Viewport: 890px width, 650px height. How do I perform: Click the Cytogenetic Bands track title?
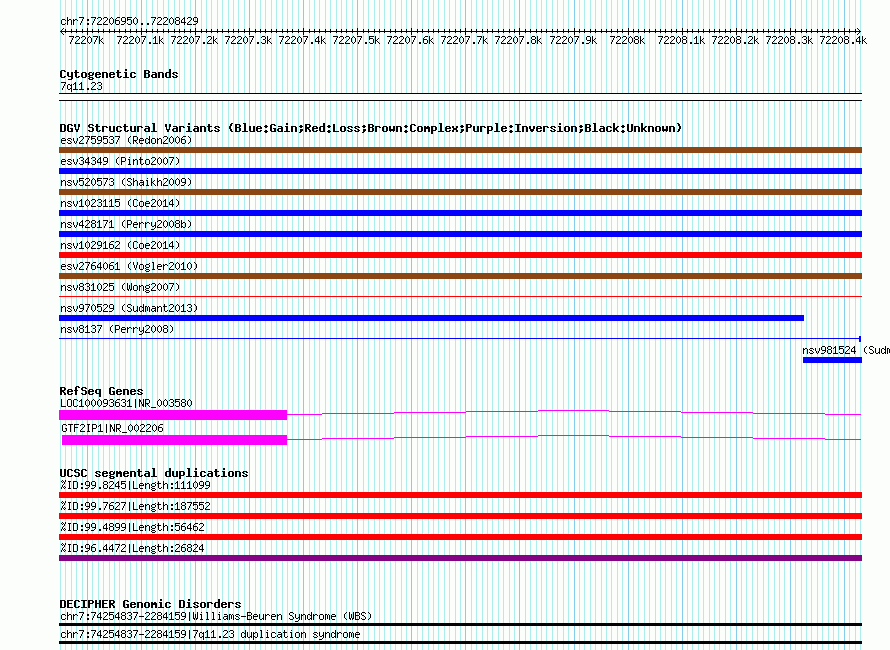tap(119, 74)
